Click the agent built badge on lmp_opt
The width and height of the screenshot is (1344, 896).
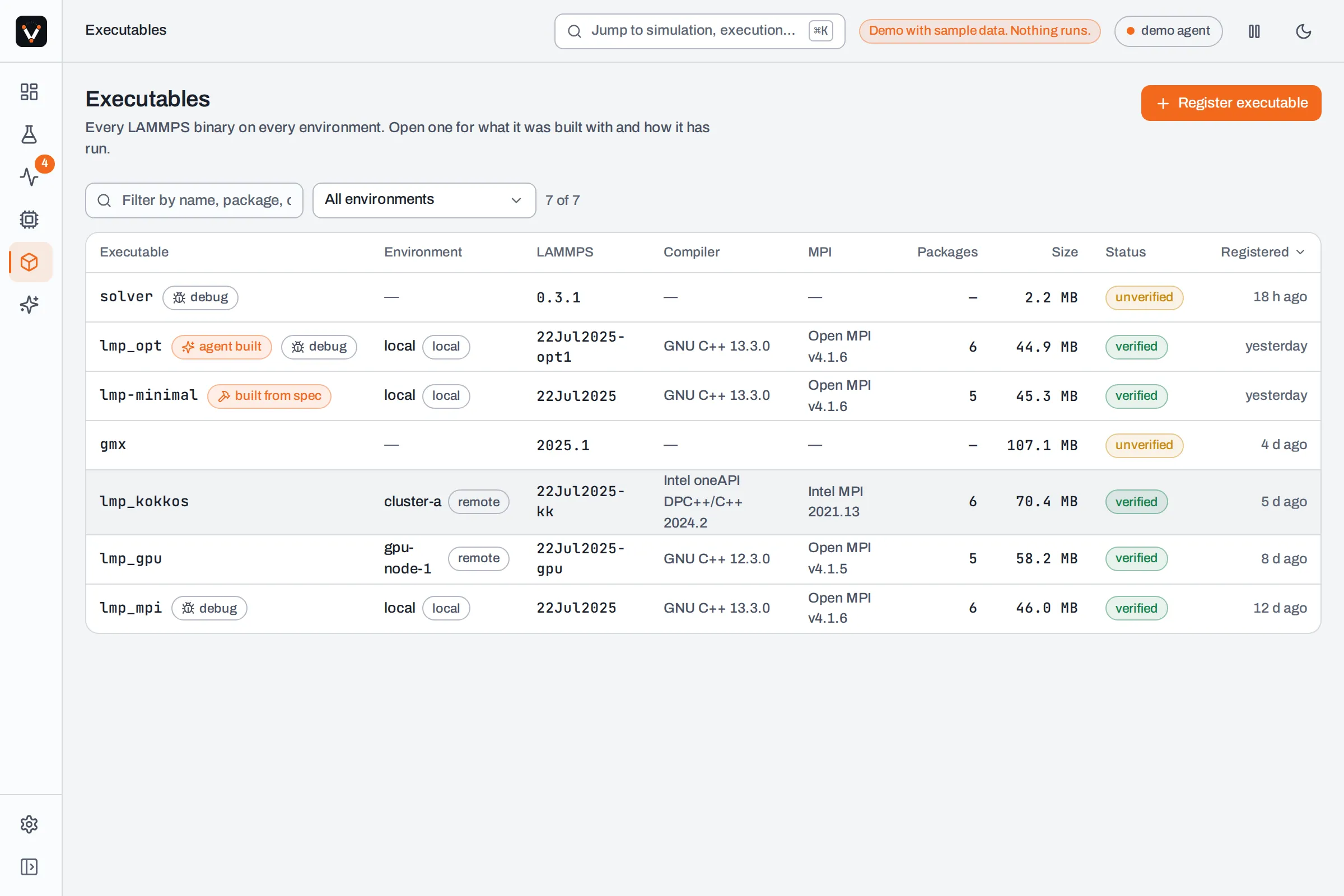click(x=222, y=347)
